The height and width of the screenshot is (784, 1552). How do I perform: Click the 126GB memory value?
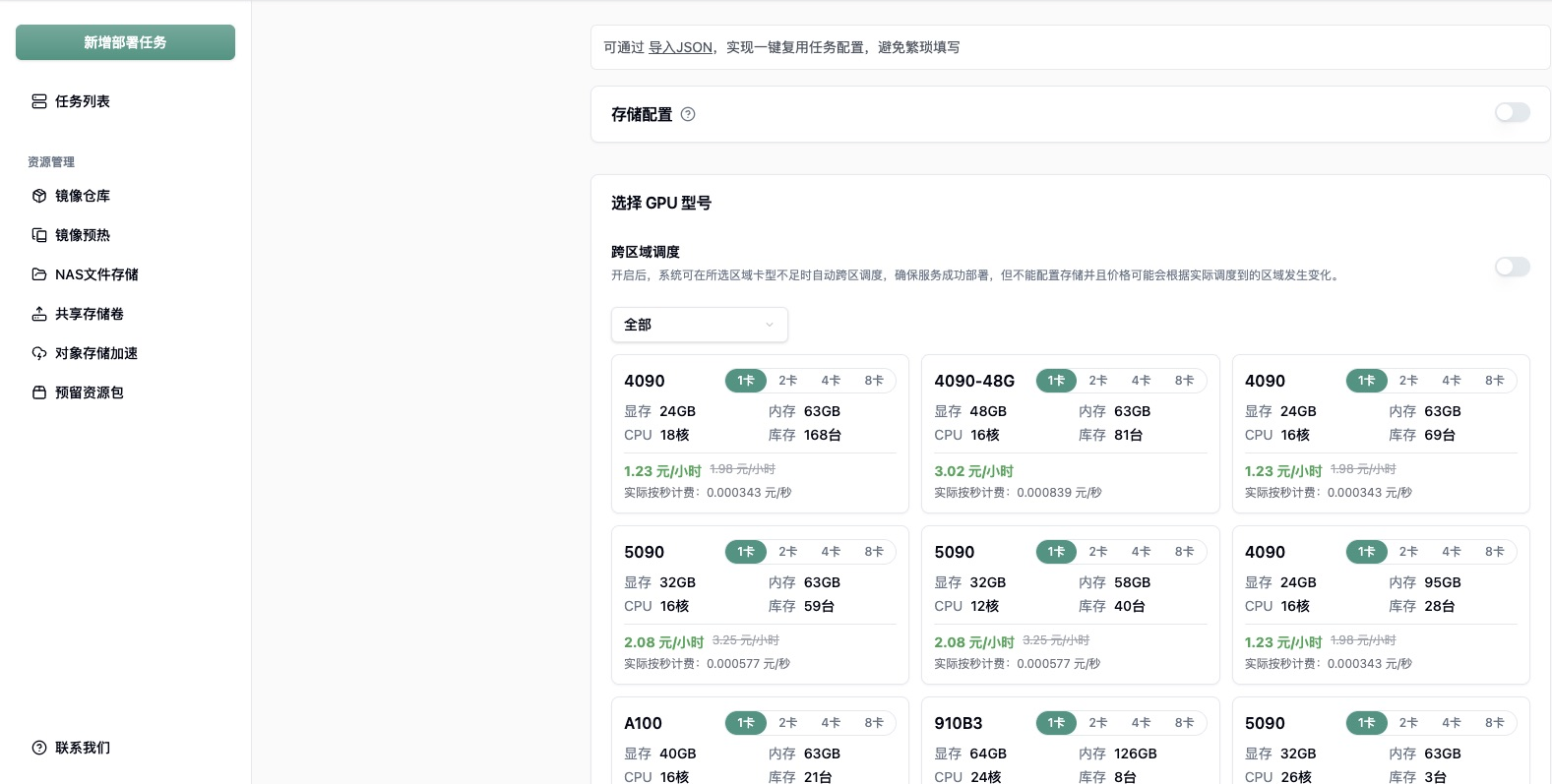pyautogui.click(x=1136, y=754)
